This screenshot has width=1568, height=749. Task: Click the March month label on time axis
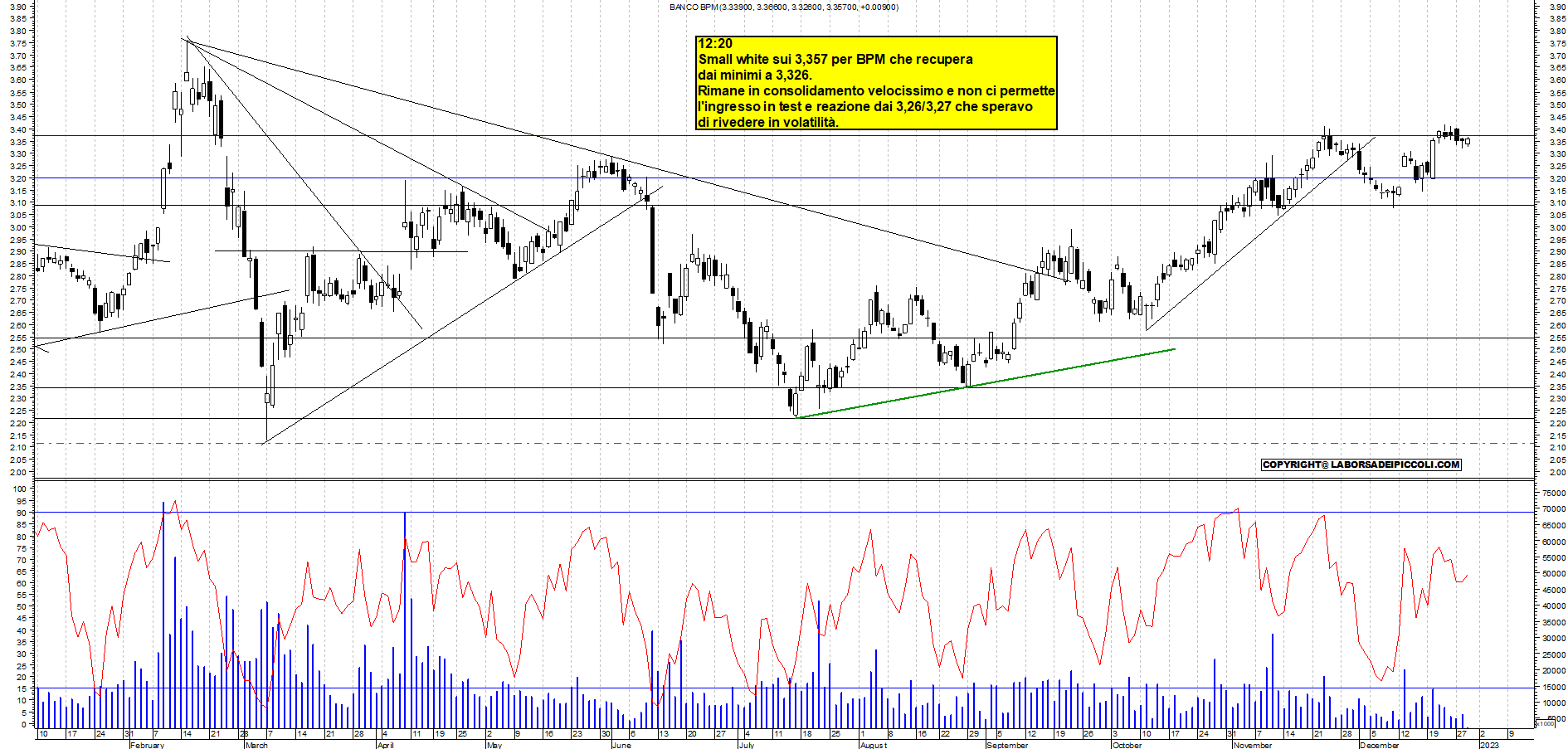click(x=256, y=745)
